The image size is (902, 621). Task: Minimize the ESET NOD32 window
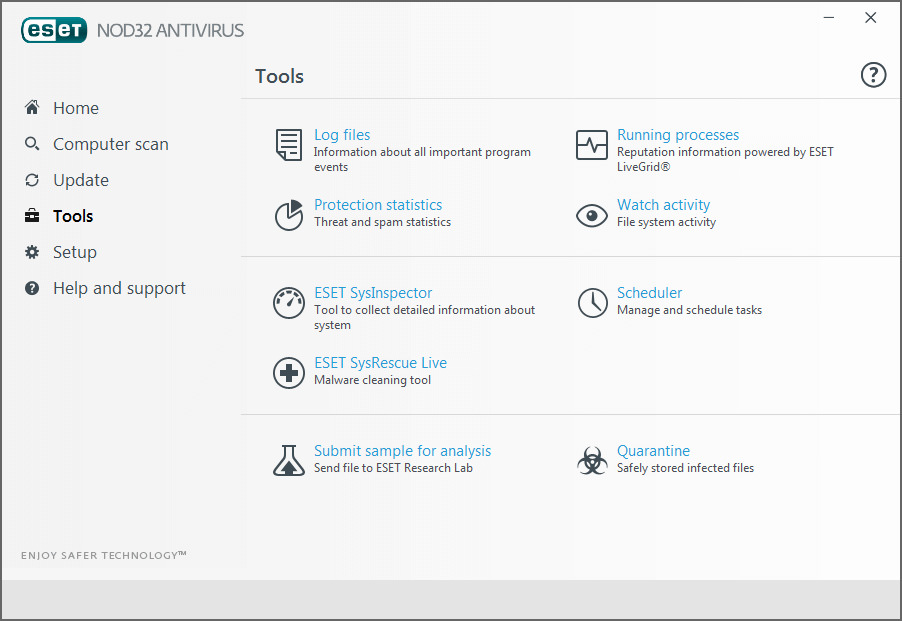click(x=829, y=18)
